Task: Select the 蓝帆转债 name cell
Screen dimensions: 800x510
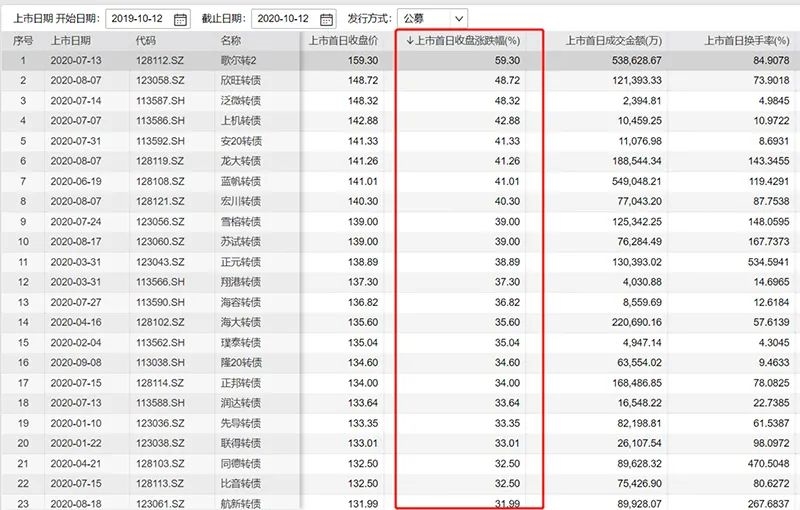Action: [x=241, y=181]
